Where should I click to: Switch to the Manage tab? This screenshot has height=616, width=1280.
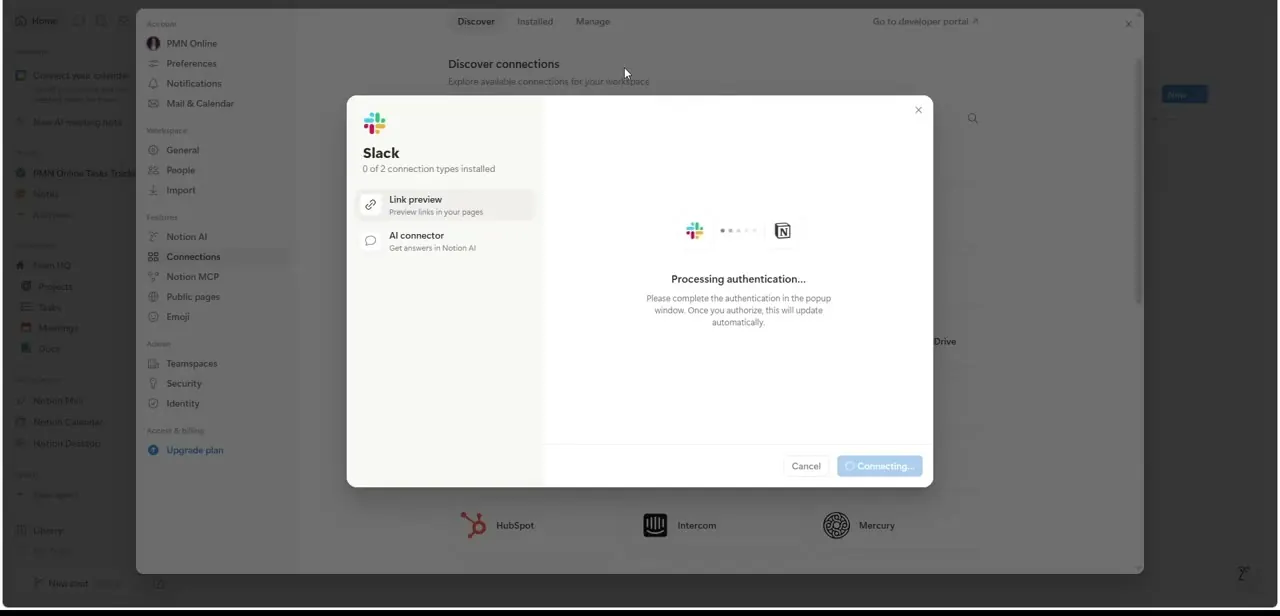[593, 21]
